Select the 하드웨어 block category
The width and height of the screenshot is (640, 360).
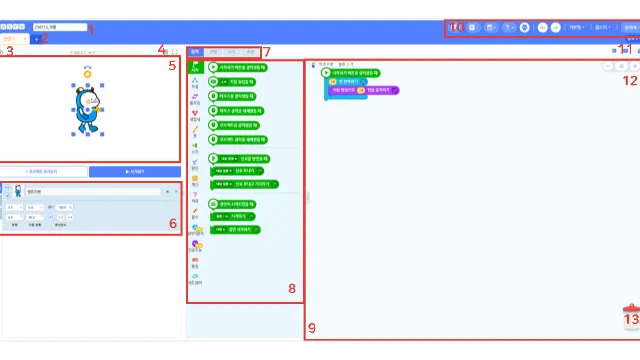[195, 279]
